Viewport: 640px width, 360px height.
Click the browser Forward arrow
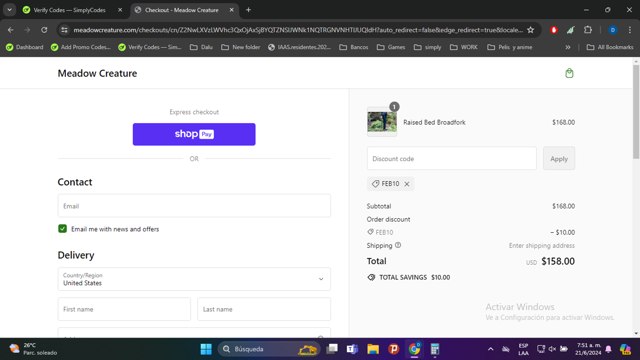[x=27, y=30]
